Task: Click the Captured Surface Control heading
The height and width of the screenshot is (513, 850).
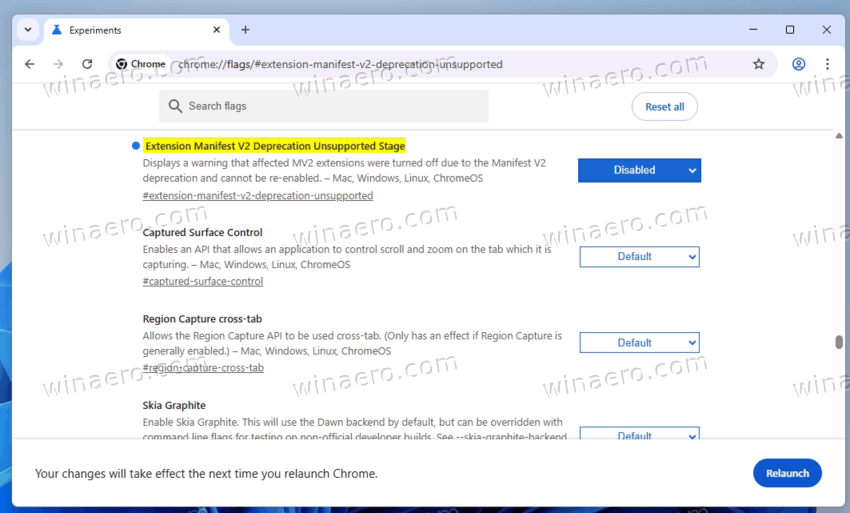Action: click(202, 232)
